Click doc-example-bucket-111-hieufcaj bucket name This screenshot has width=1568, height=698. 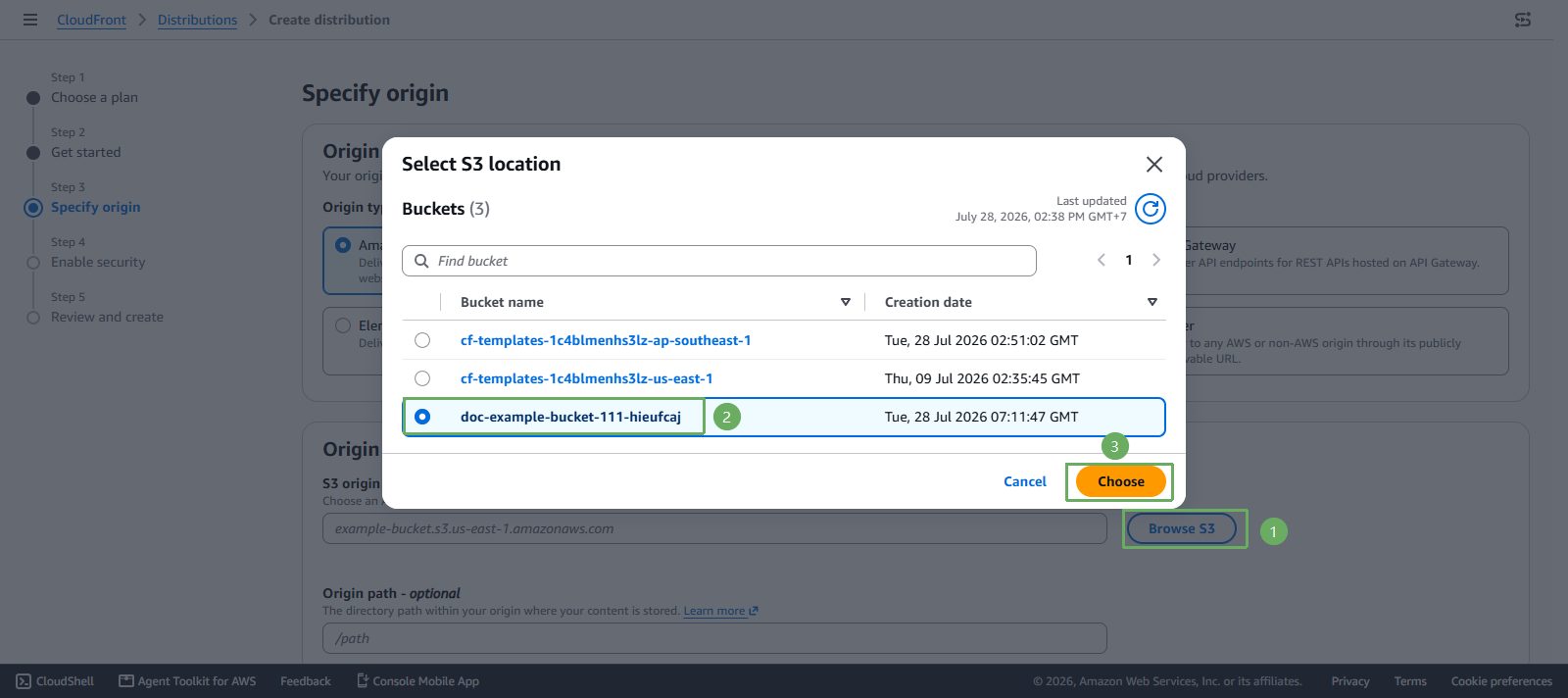[x=570, y=417]
